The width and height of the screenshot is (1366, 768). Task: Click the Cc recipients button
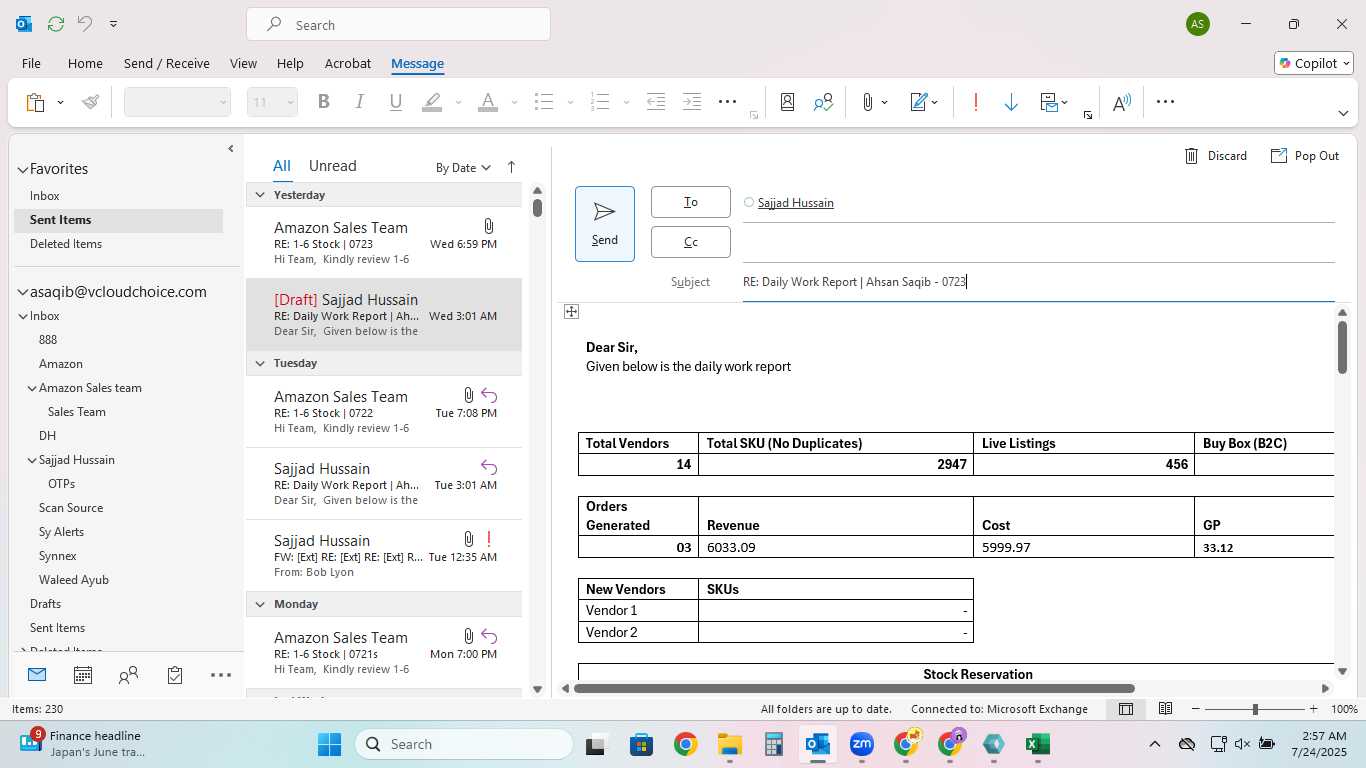pos(691,242)
